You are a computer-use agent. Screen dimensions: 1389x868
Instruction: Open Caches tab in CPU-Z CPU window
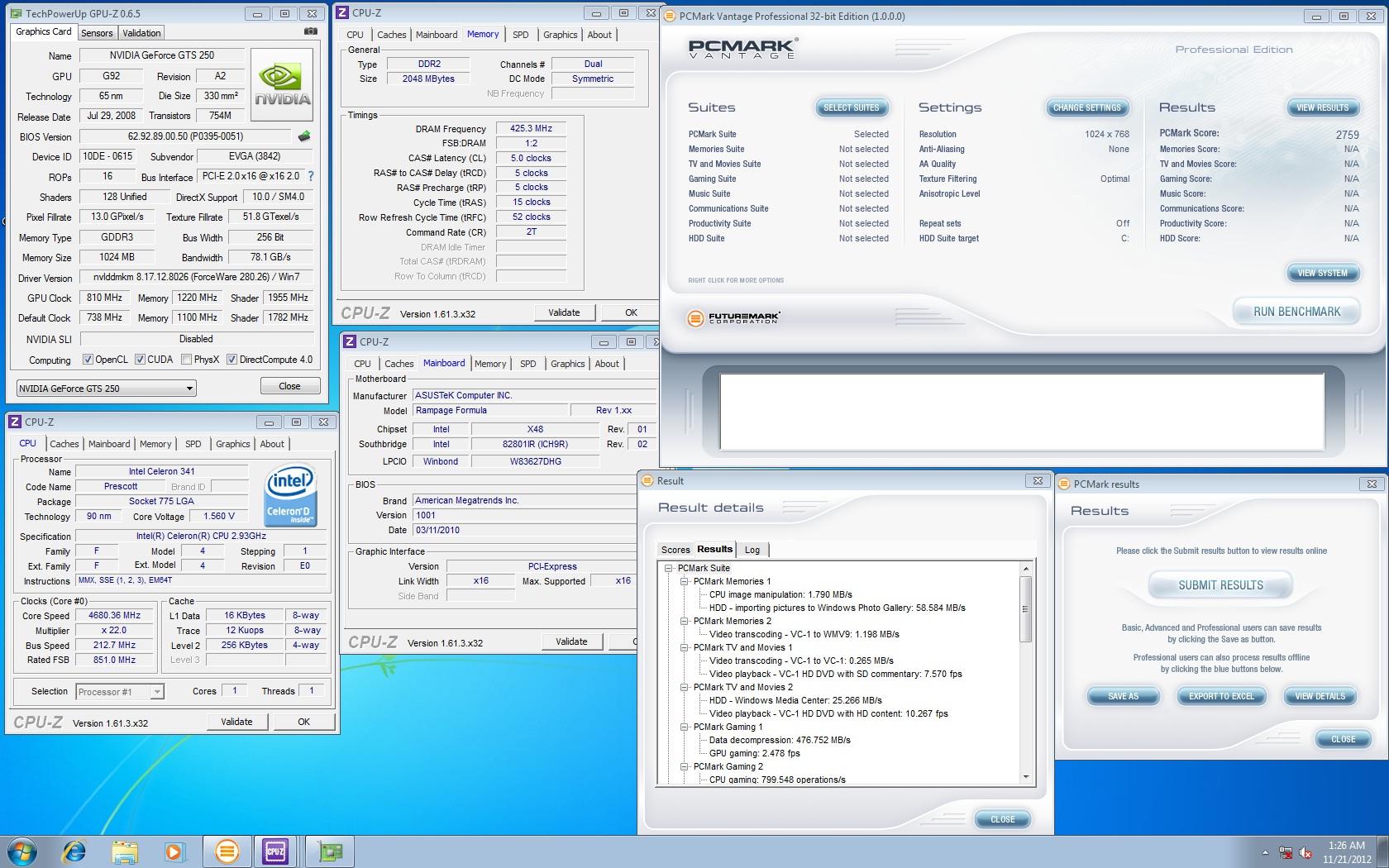click(64, 444)
